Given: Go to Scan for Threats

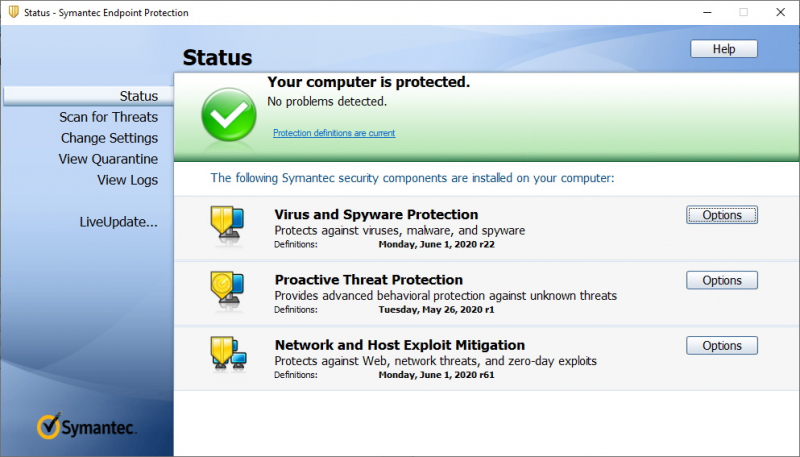Looking at the screenshot, I should [108, 117].
